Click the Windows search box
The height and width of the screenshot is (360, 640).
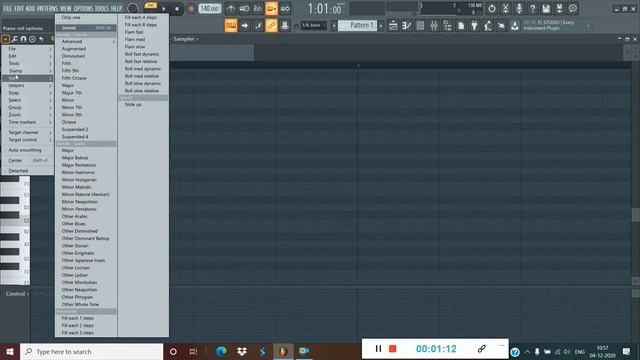coord(91,351)
